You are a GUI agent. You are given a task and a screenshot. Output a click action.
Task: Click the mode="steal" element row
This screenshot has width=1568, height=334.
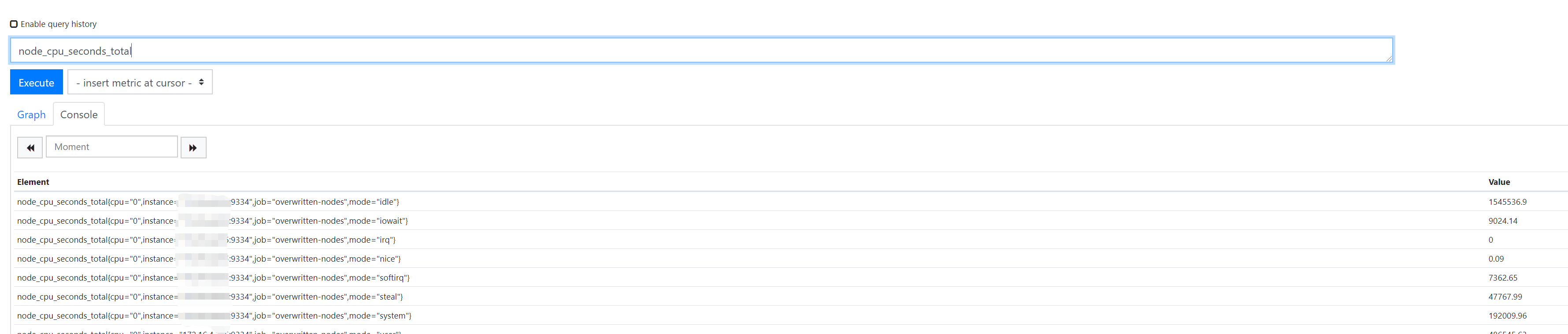coord(210,296)
